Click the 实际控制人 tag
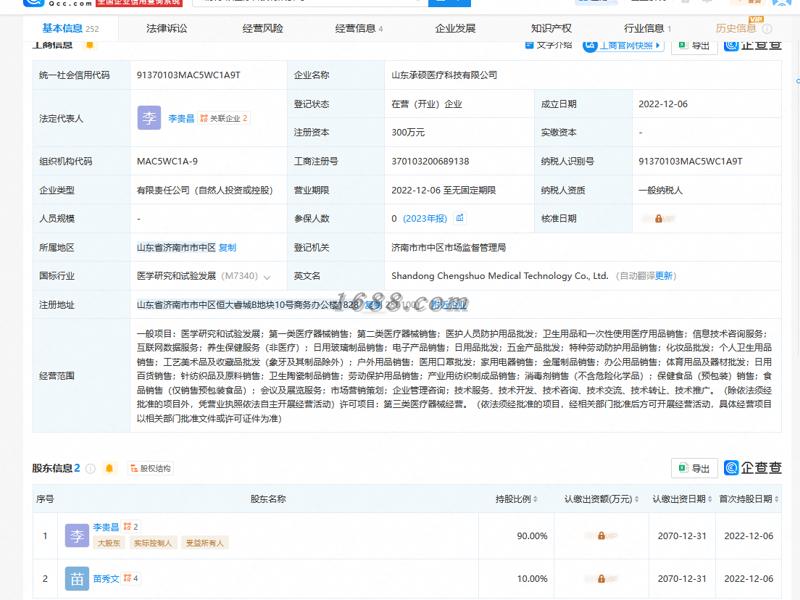 153,543
